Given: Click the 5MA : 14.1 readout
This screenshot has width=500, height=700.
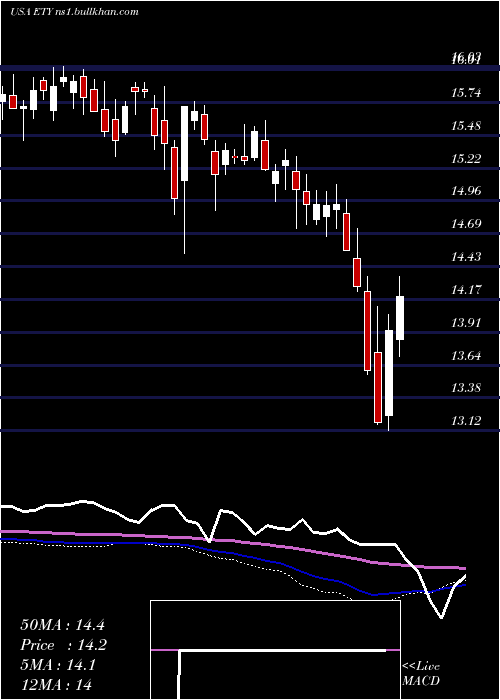Looking at the screenshot, I should point(57,665).
